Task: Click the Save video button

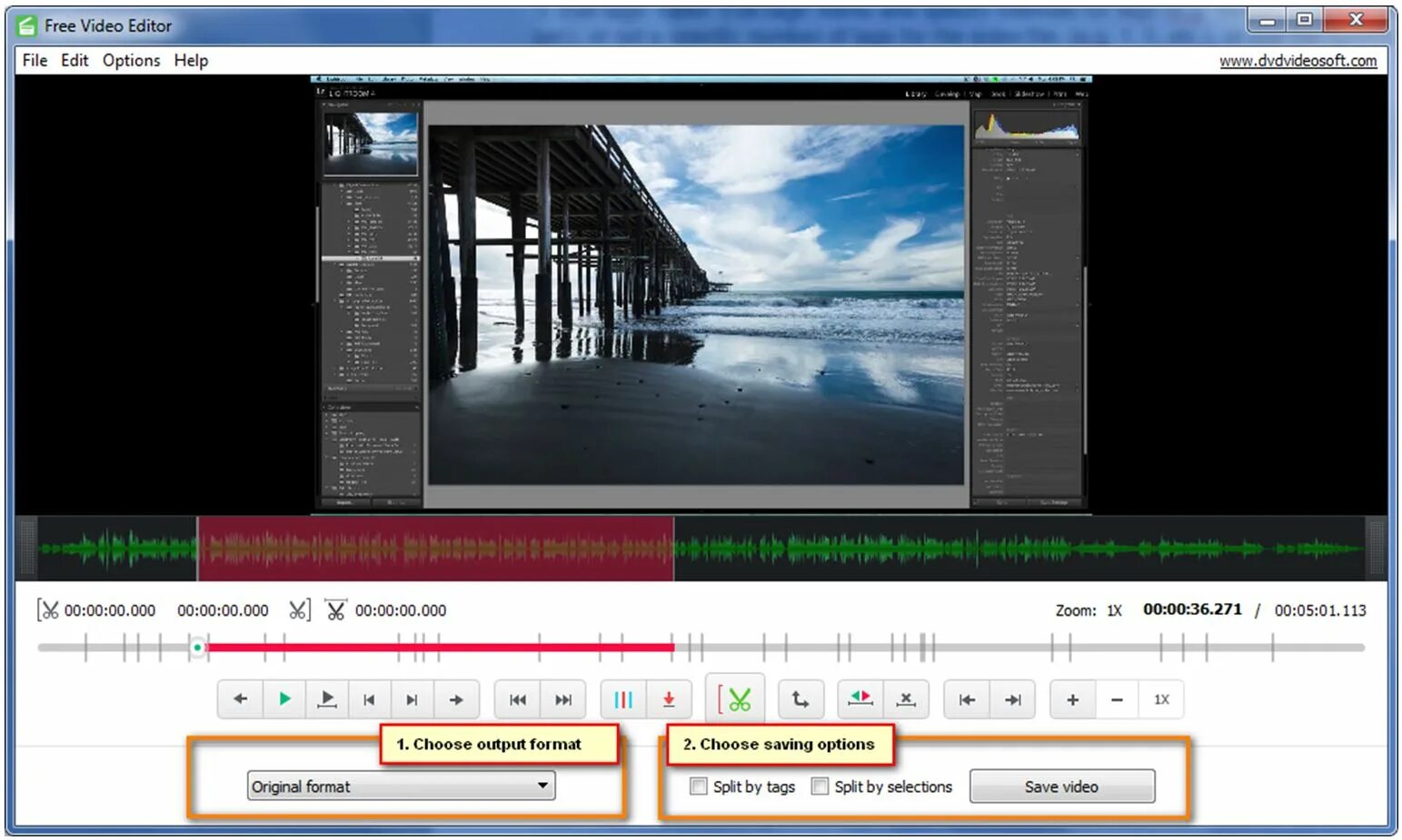Action: 1062,786
